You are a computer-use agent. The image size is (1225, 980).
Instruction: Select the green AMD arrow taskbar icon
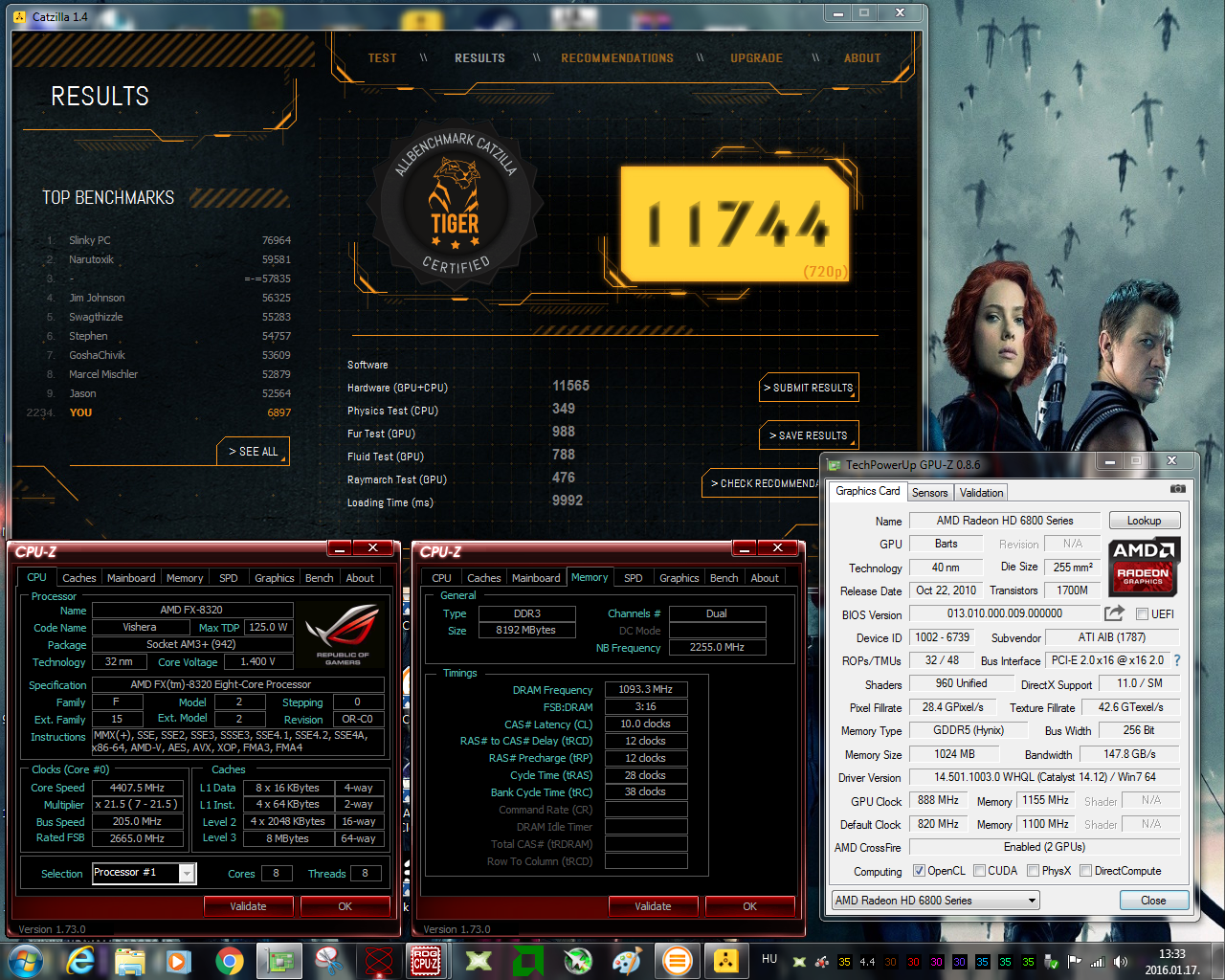click(x=527, y=960)
